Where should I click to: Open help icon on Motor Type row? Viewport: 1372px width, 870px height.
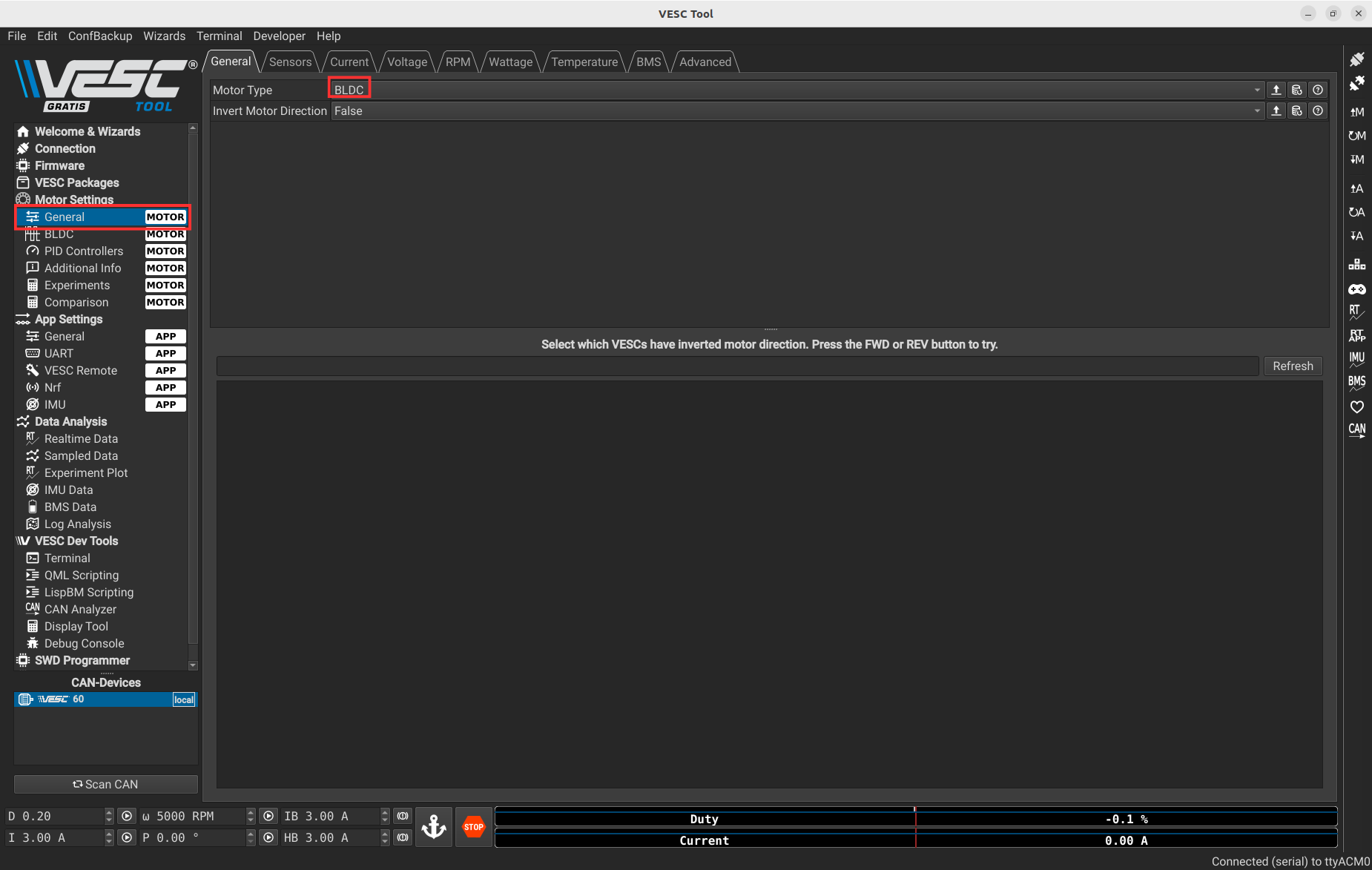coord(1318,90)
